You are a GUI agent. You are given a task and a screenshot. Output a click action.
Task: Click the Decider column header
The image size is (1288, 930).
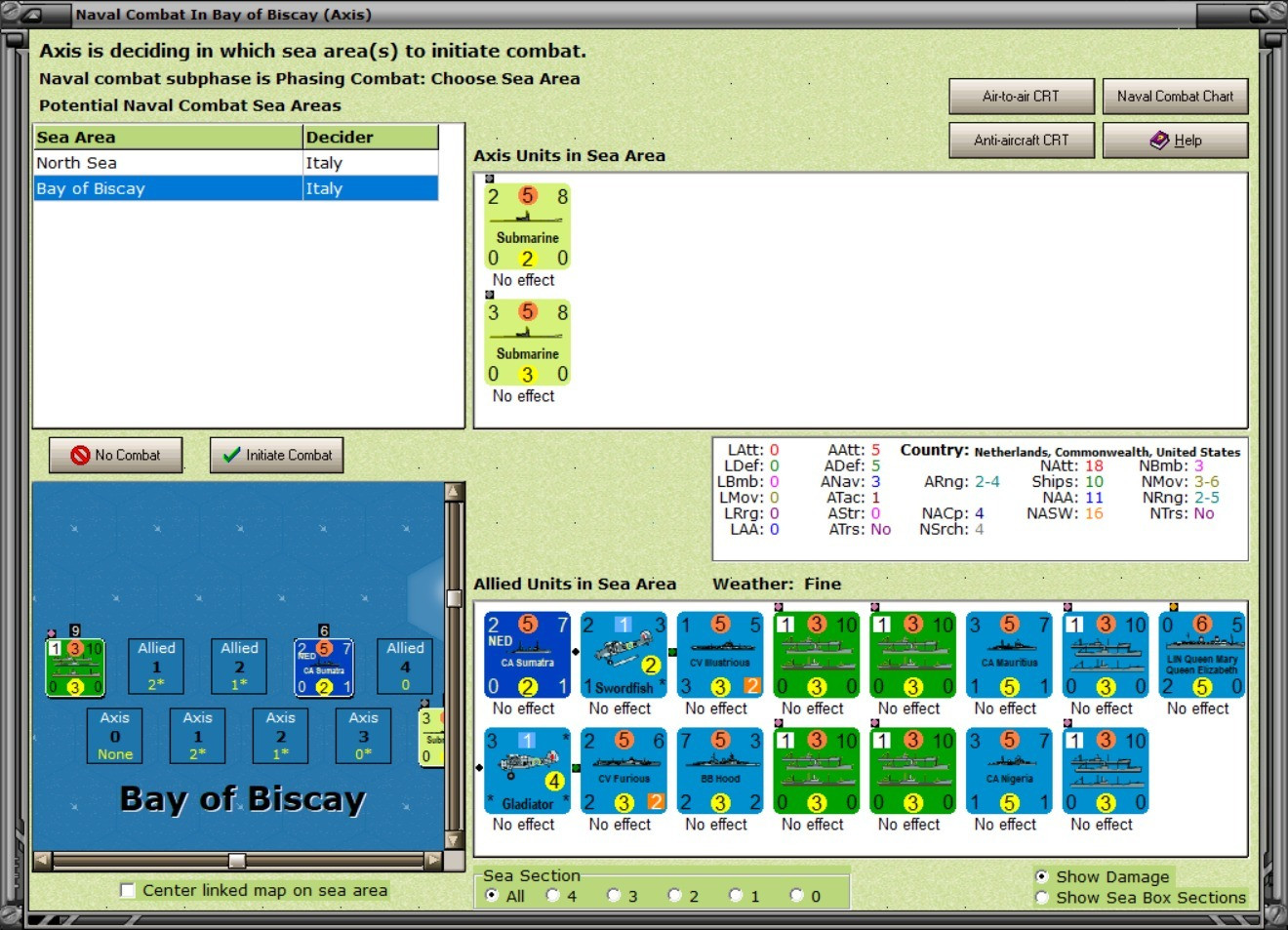371,137
